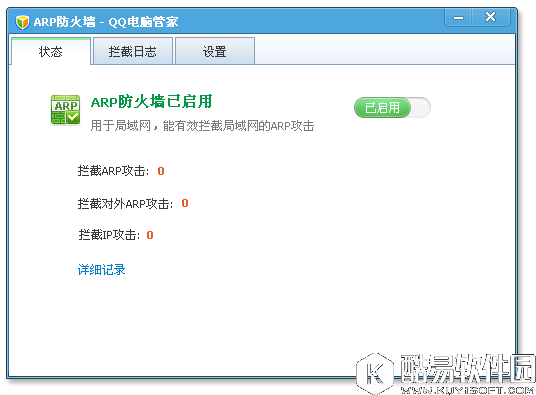Click the 拦截对外ARP攻击 count value

click(x=185, y=203)
